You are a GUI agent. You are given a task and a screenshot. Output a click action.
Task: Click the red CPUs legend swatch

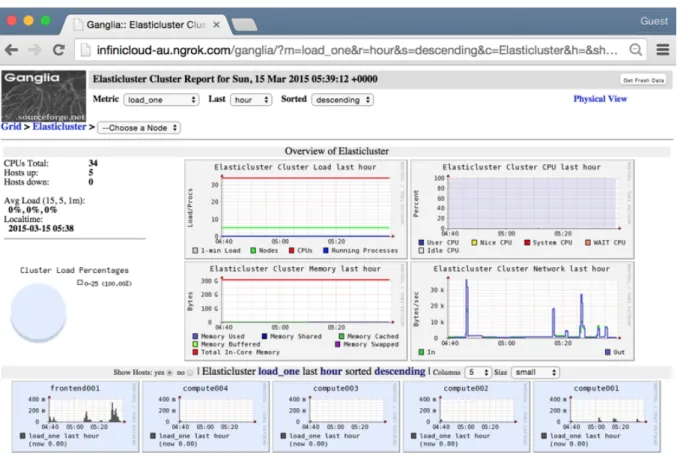291,250
